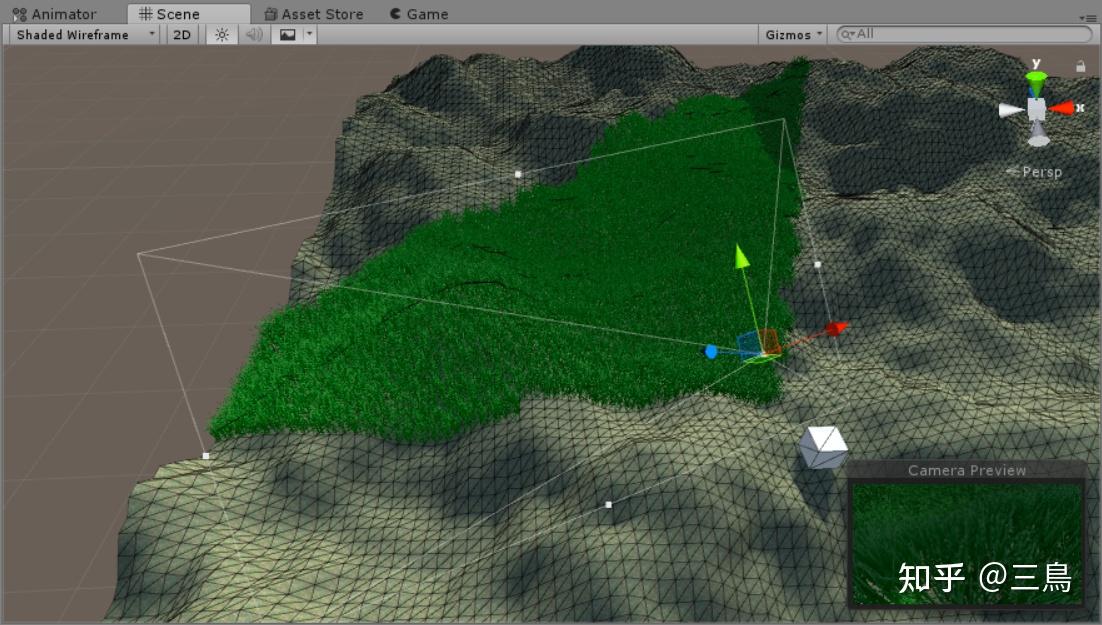The width and height of the screenshot is (1102, 625).
Task: Click the scene effects image icon
Action: 287,34
